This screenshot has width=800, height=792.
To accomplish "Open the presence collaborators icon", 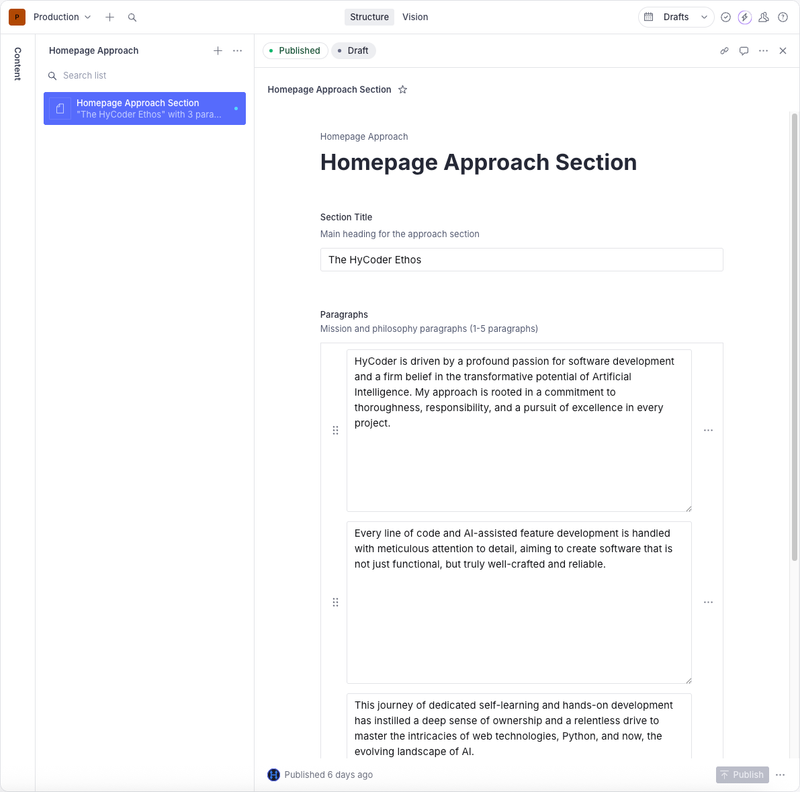I will click(764, 17).
